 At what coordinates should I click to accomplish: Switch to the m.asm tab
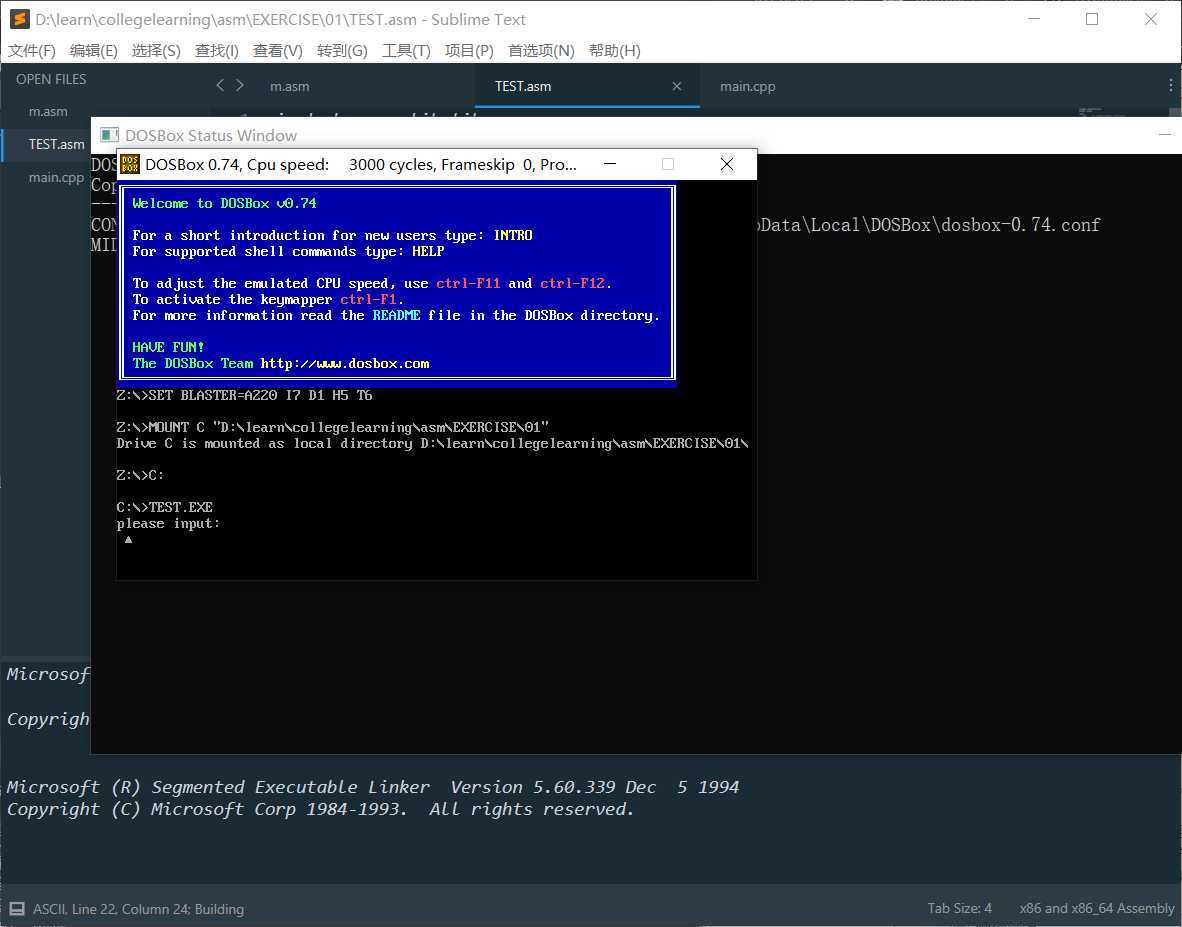[x=289, y=86]
